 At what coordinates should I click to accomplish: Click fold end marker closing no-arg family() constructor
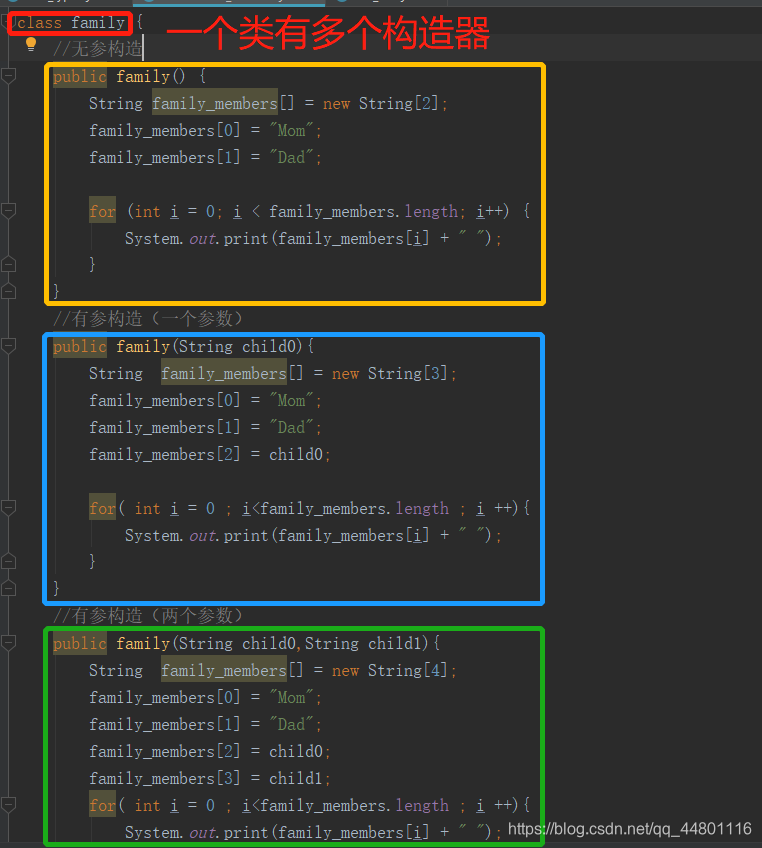(x=8, y=292)
